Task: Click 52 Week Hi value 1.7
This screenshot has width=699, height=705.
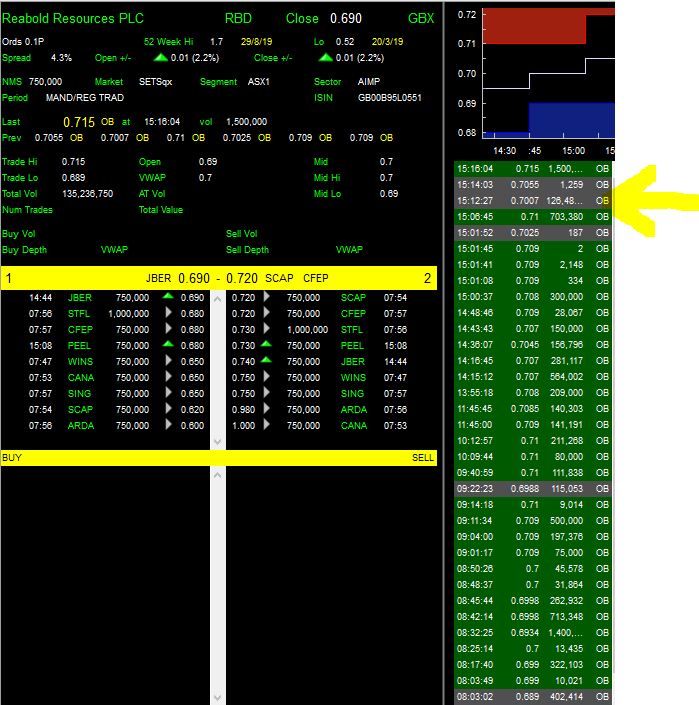Action: coord(217,42)
